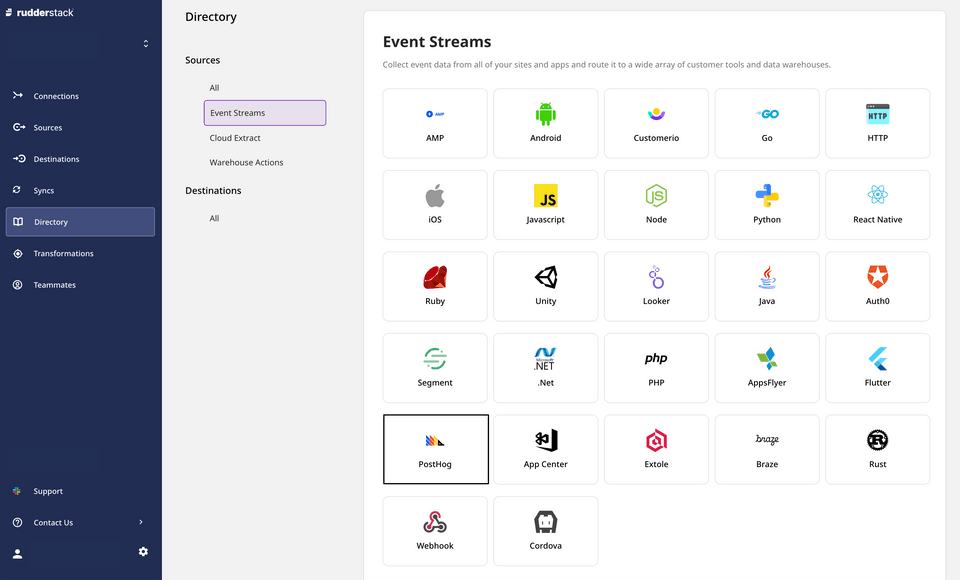Select the Android source icon
The image size is (960, 580).
(545, 115)
